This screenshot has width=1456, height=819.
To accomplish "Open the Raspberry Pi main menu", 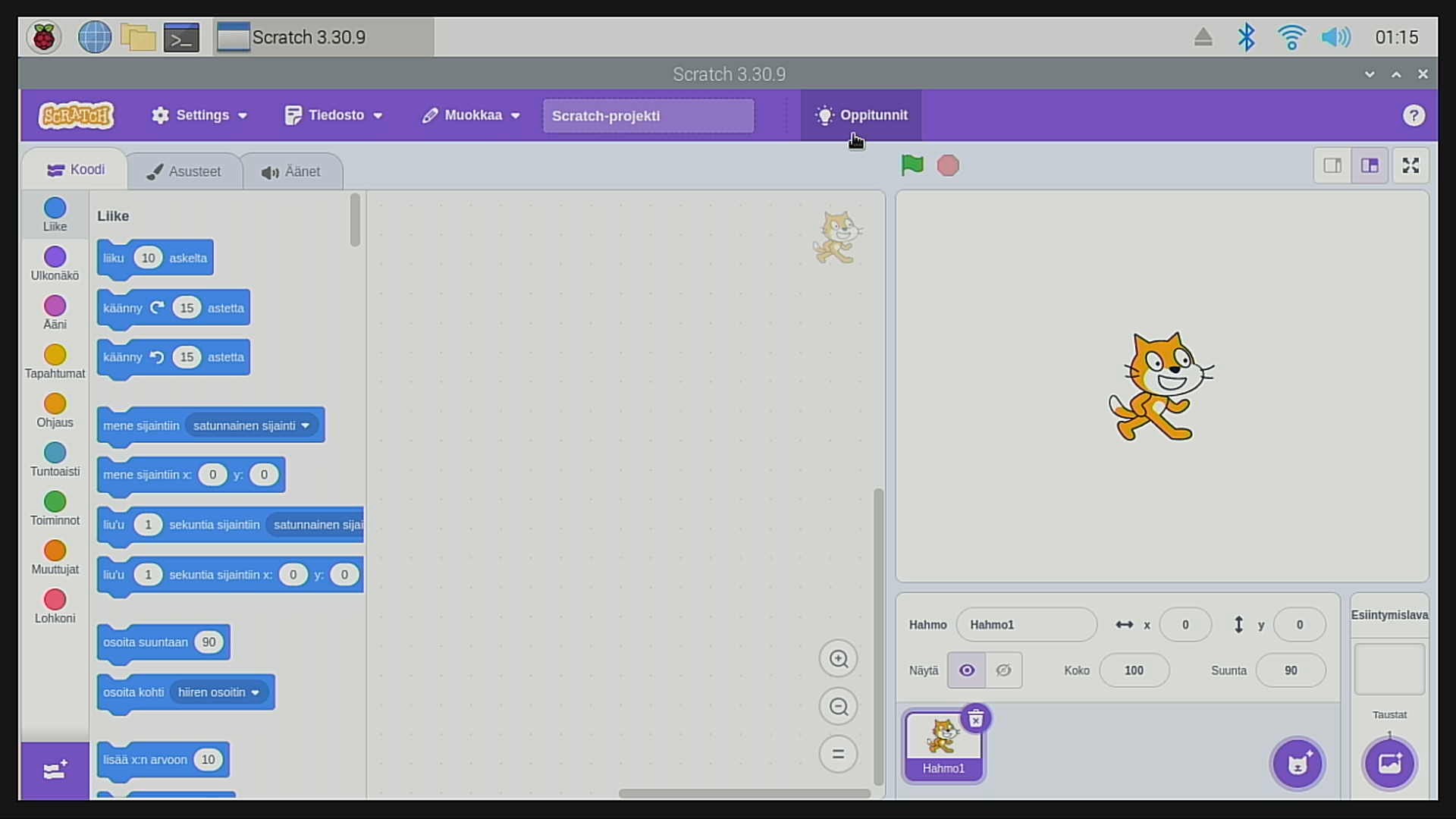I will [44, 37].
